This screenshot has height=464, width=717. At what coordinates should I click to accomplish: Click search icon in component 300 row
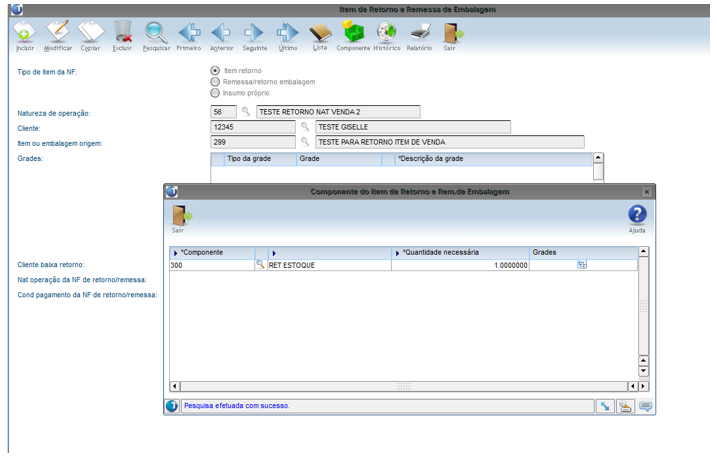260,264
